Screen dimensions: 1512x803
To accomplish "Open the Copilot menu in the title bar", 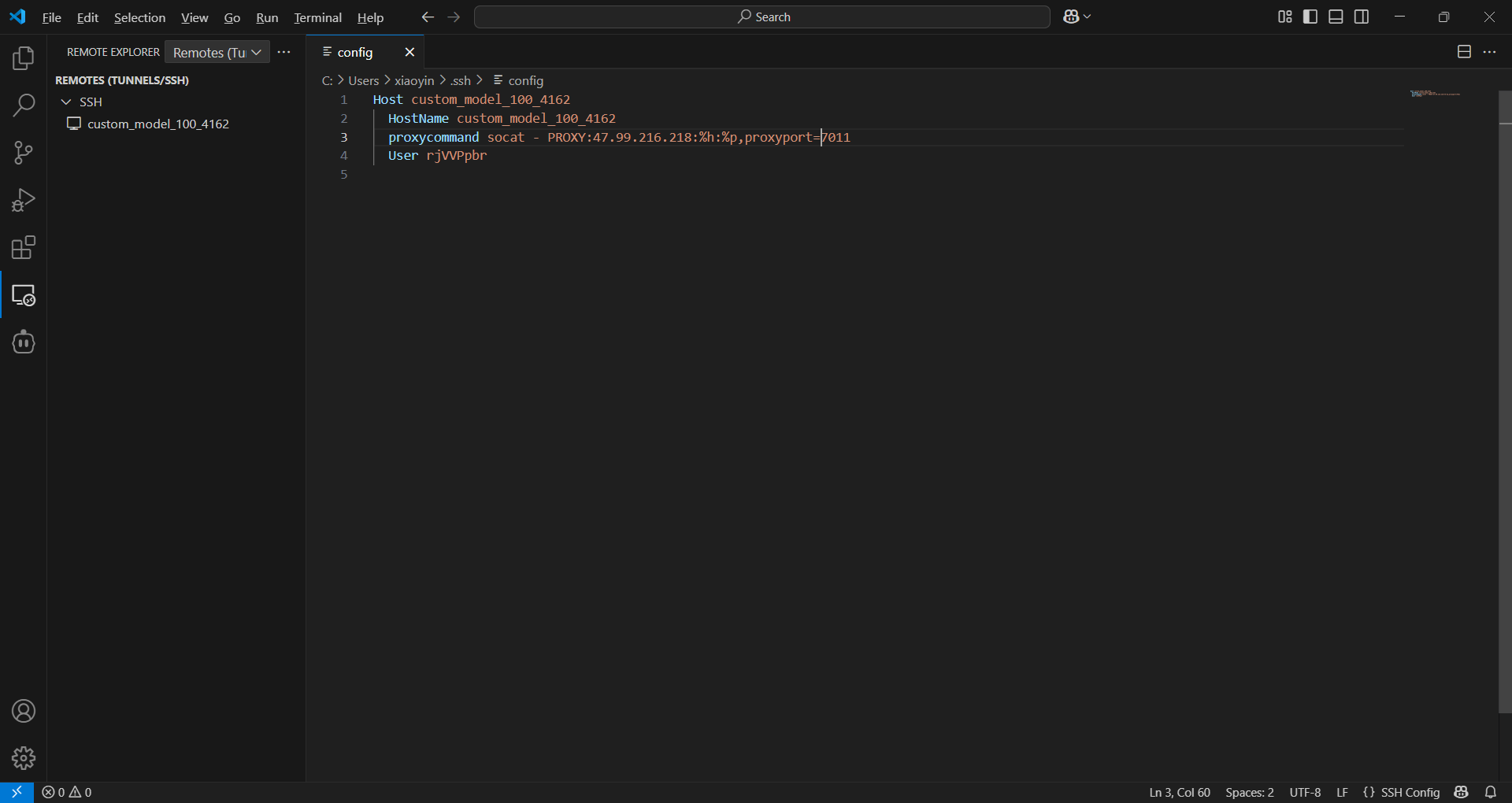I will 1077,17.
